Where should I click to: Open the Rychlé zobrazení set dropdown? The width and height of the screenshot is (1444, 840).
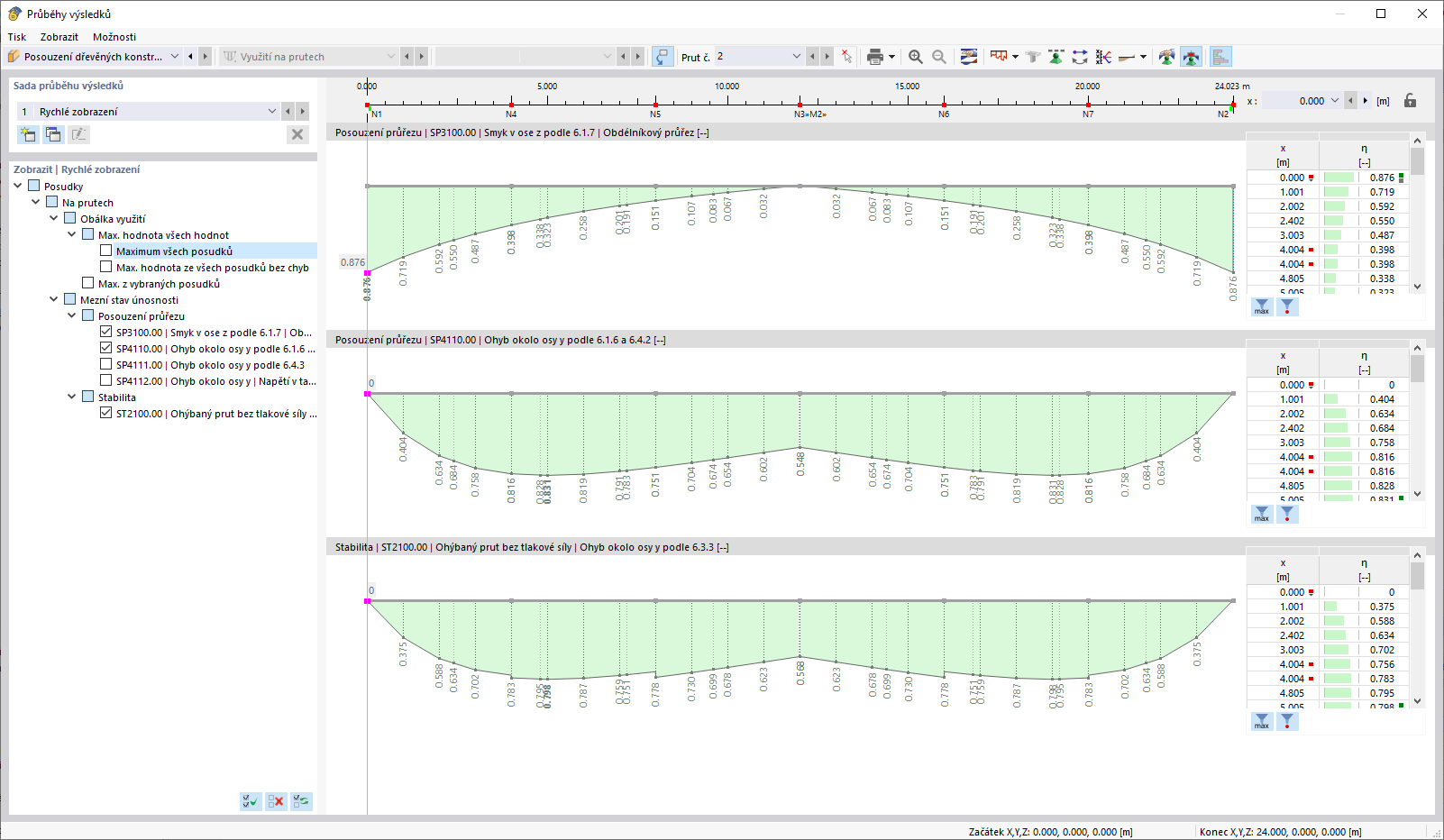272,111
